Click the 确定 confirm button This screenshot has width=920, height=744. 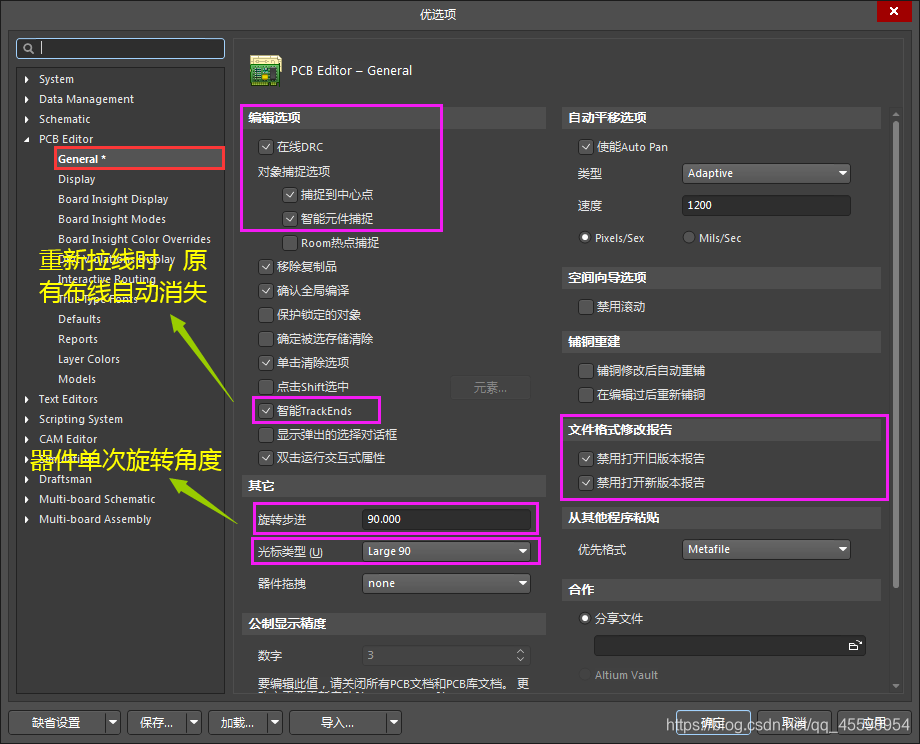(x=713, y=722)
